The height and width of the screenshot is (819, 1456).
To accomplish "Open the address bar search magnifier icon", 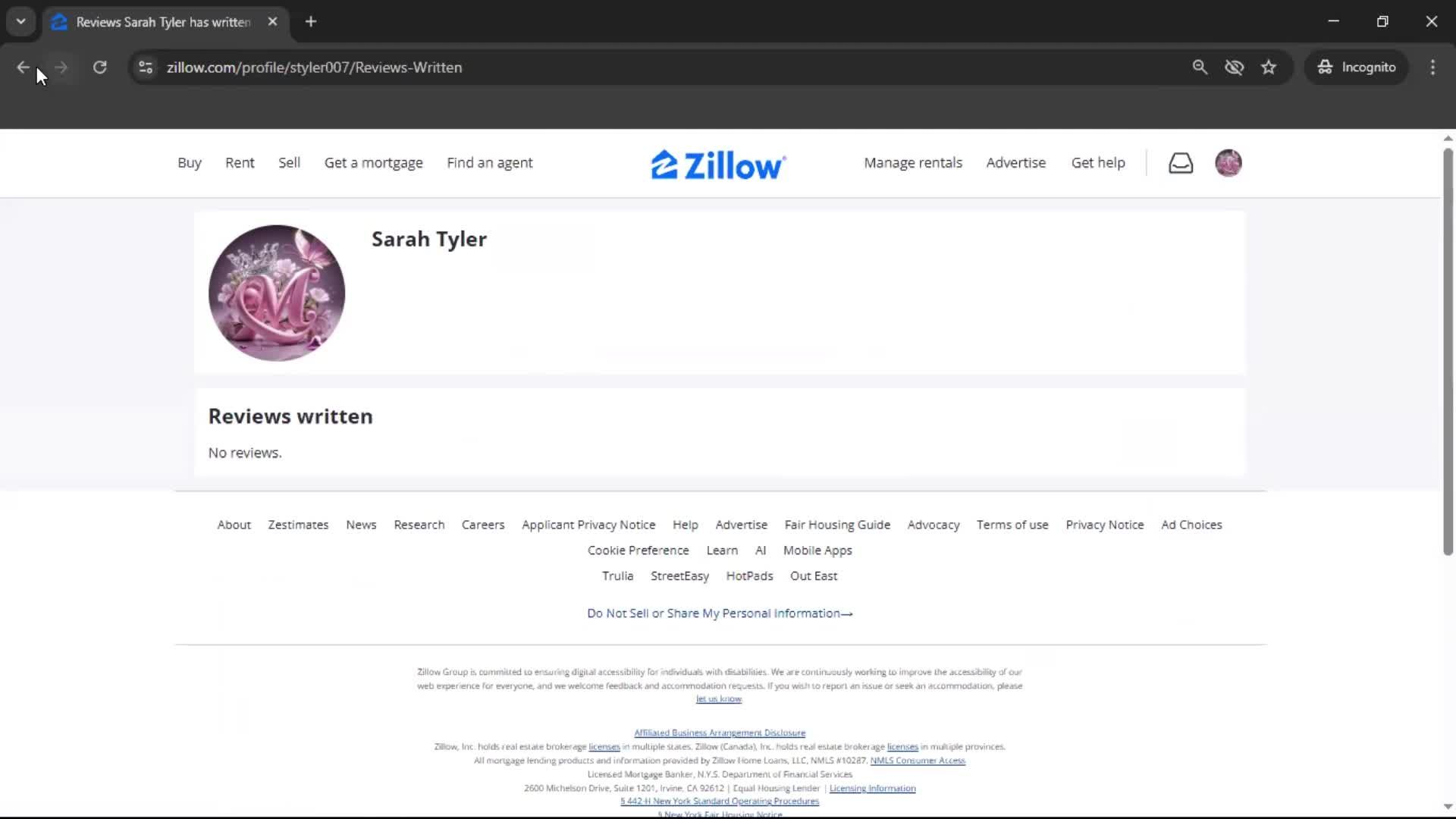I will click(x=1200, y=67).
